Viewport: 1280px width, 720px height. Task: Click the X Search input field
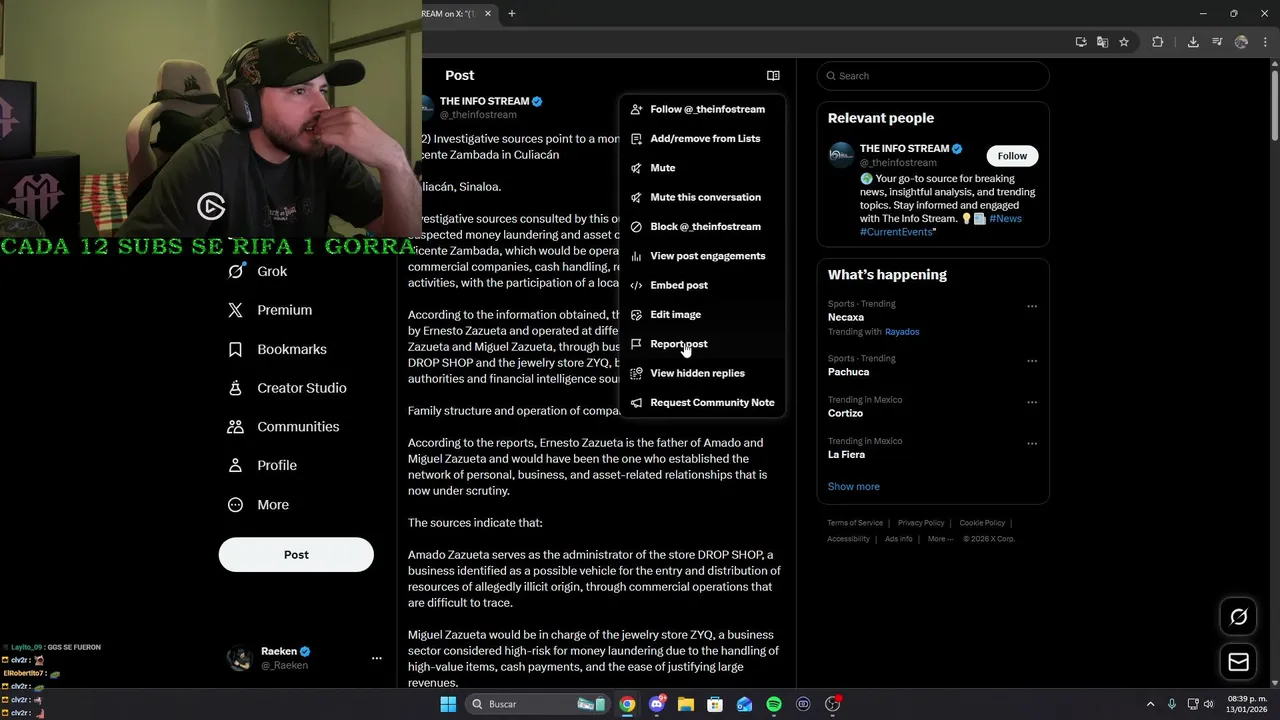pyautogui.click(x=933, y=76)
